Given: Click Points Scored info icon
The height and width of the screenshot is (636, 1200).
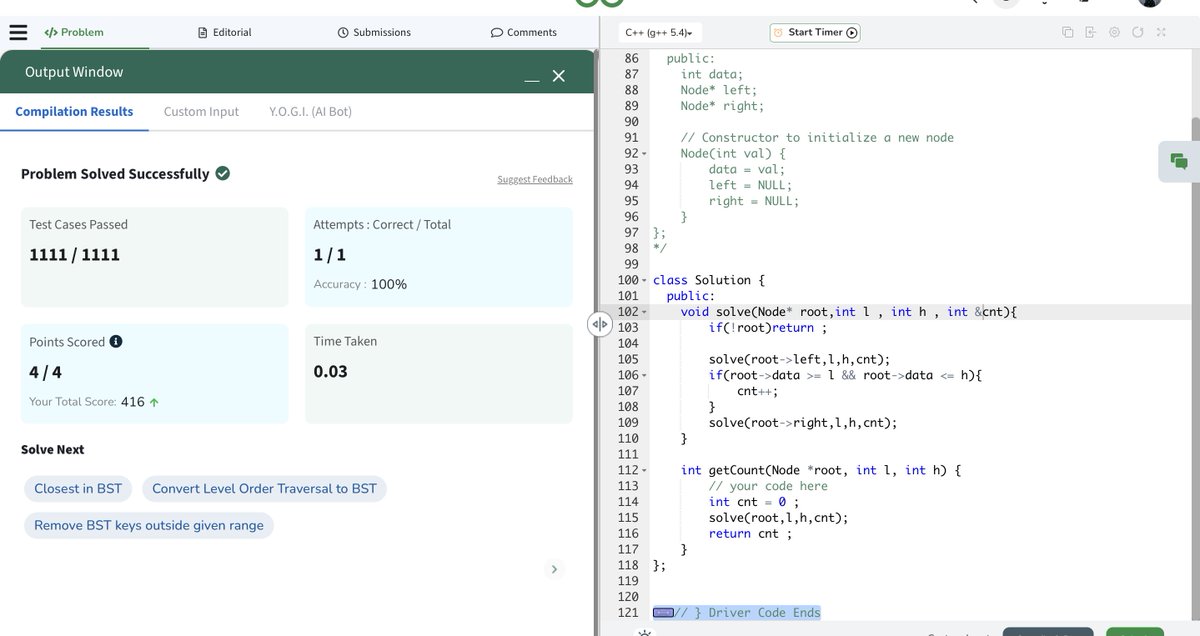Looking at the screenshot, I should pyautogui.click(x=116, y=342).
